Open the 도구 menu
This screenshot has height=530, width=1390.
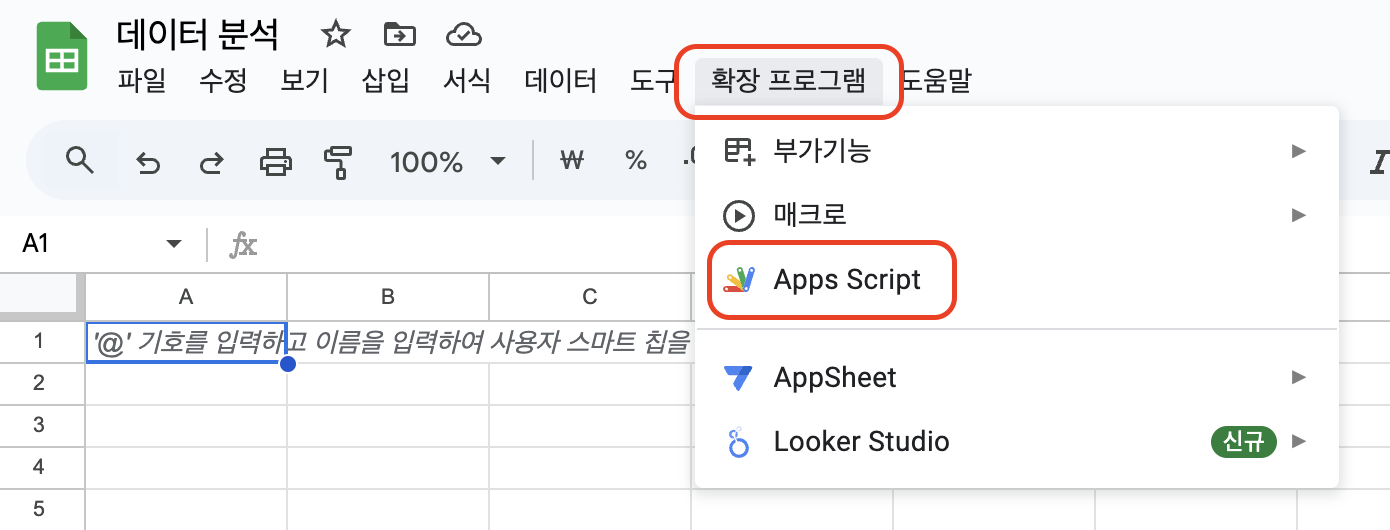point(655,80)
